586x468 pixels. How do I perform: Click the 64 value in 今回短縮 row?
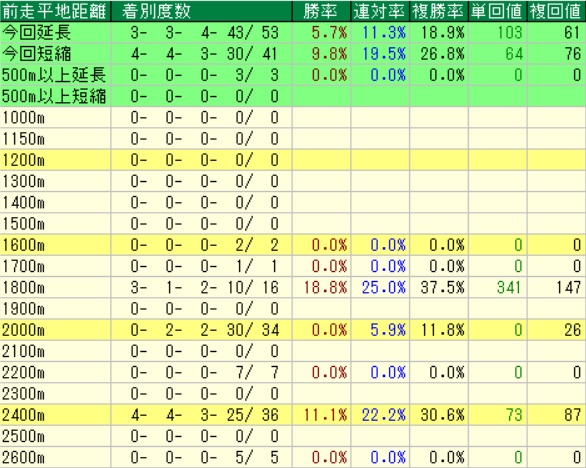coord(514,54)
